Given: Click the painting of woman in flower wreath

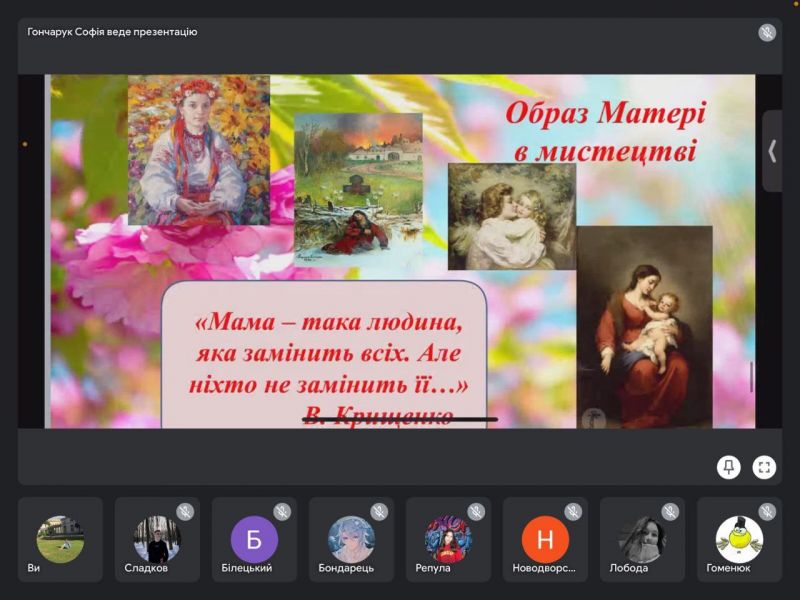Looking at the screenshot, I should tap(198, 150).
